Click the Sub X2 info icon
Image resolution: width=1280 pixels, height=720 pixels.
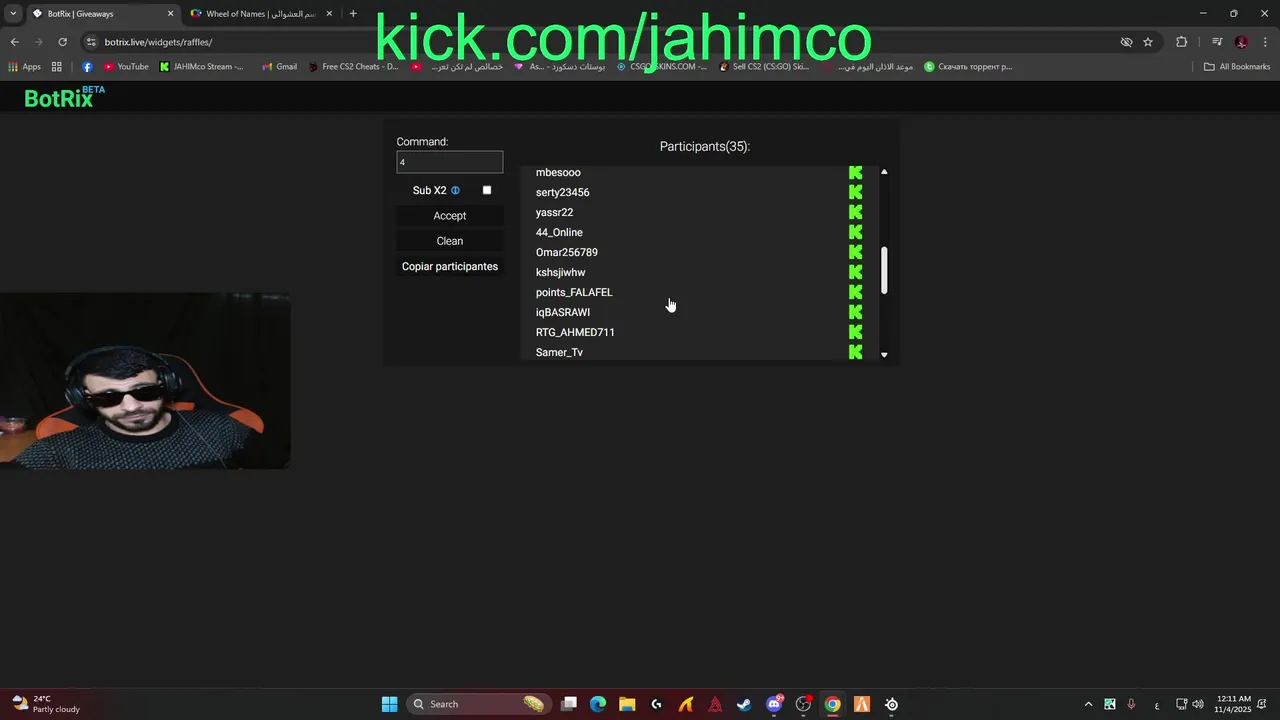tap(455, 190)
